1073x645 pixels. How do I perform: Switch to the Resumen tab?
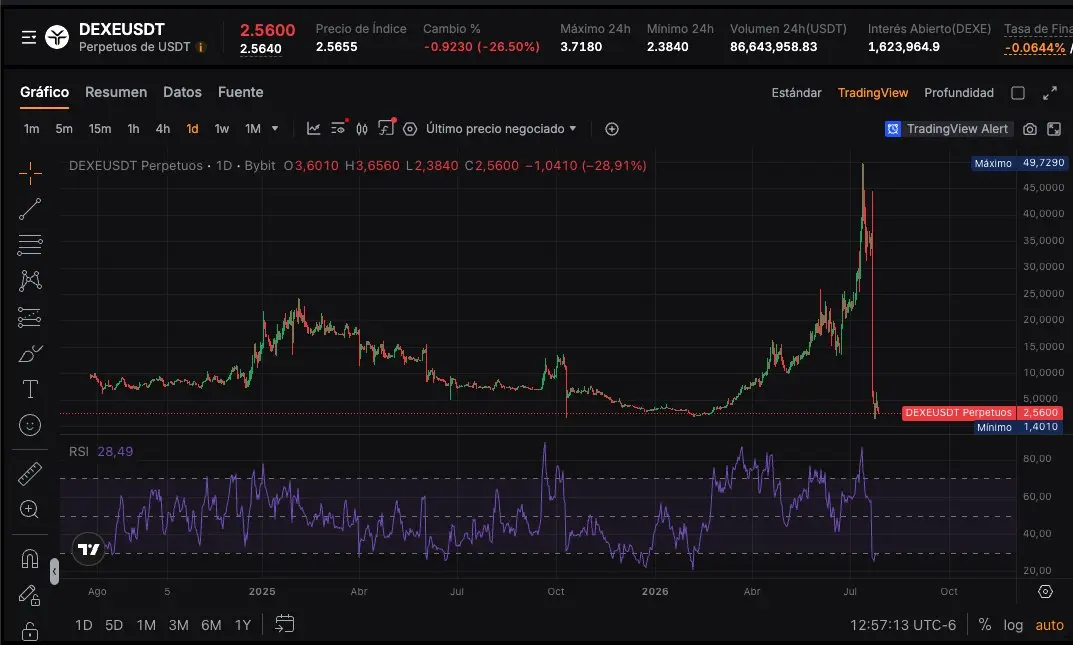(116, 92)
